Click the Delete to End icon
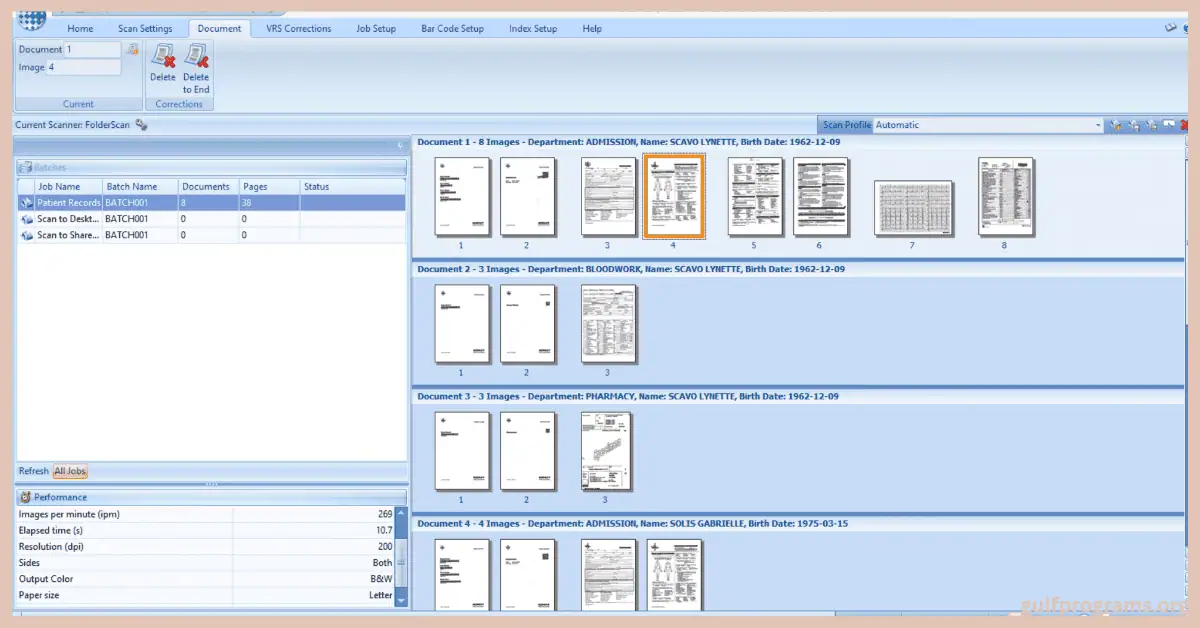This screenshot has height=628, width=1200. tap(196, 57)
